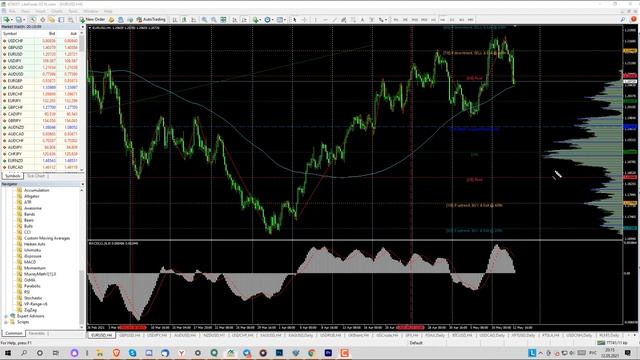
Task: Set timeframe to M15
Action: [x=415, y=19]
